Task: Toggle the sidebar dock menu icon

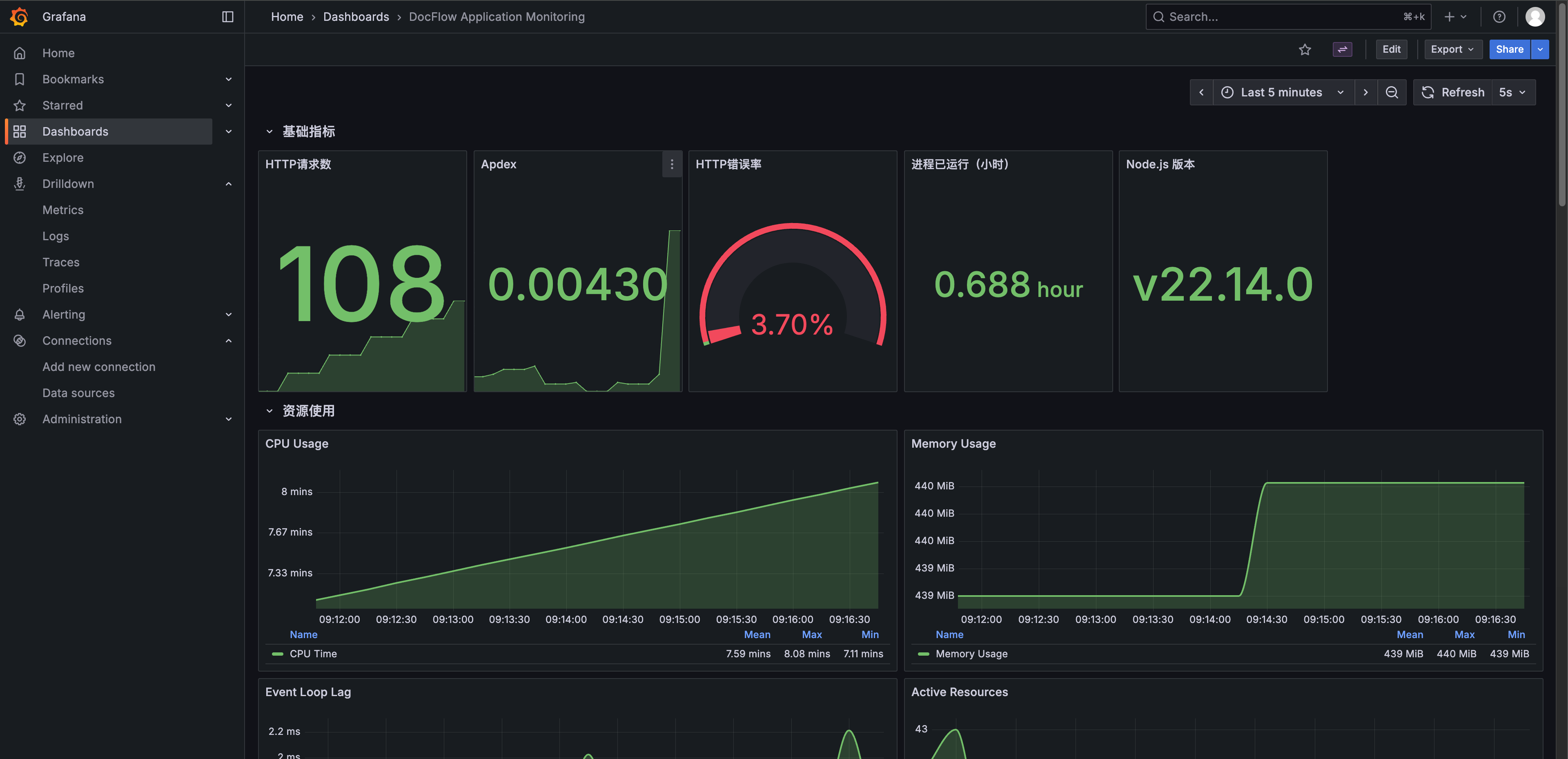Action: 228,16
